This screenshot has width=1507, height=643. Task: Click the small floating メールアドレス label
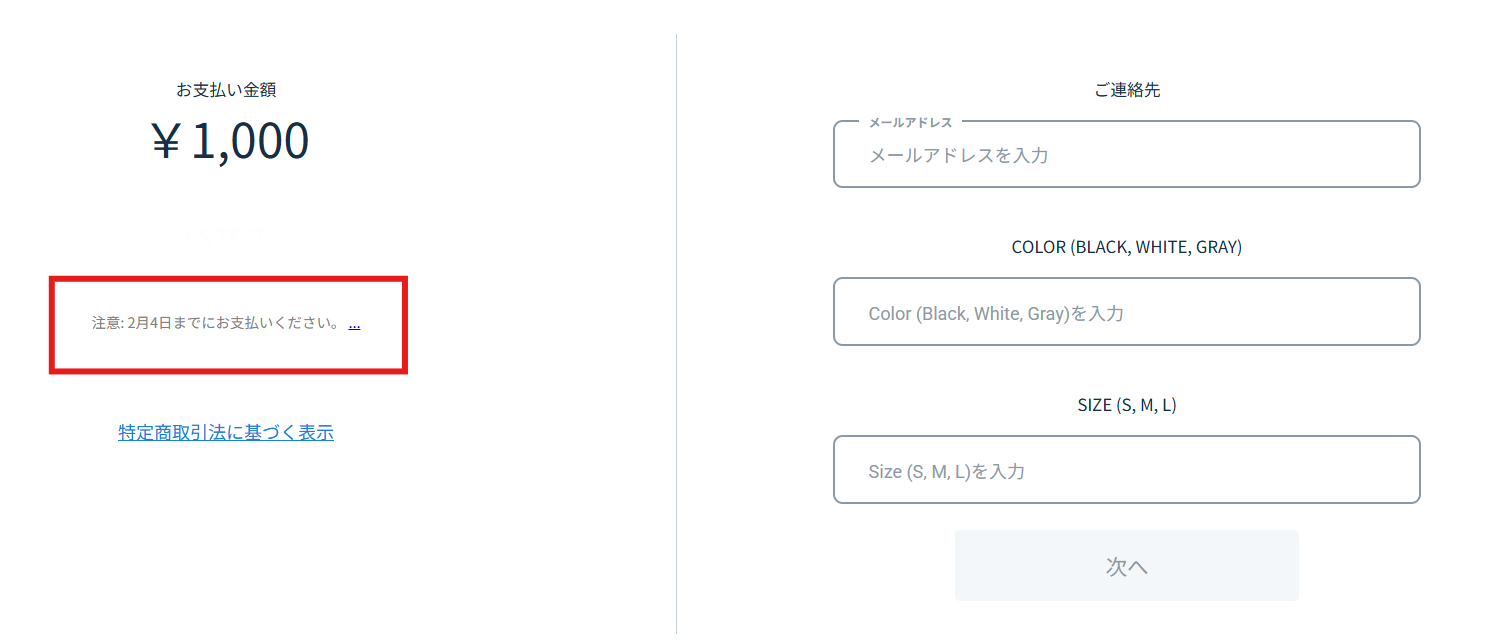click(910, 122)
